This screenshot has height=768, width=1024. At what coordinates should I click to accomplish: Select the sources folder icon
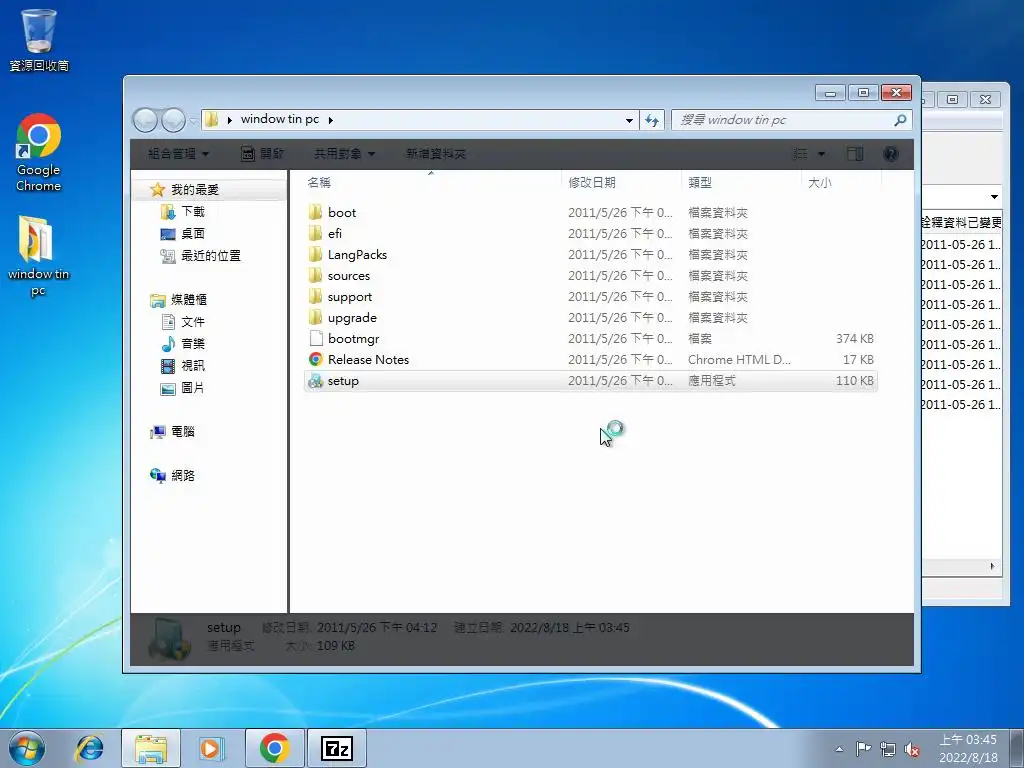(315, 276)
